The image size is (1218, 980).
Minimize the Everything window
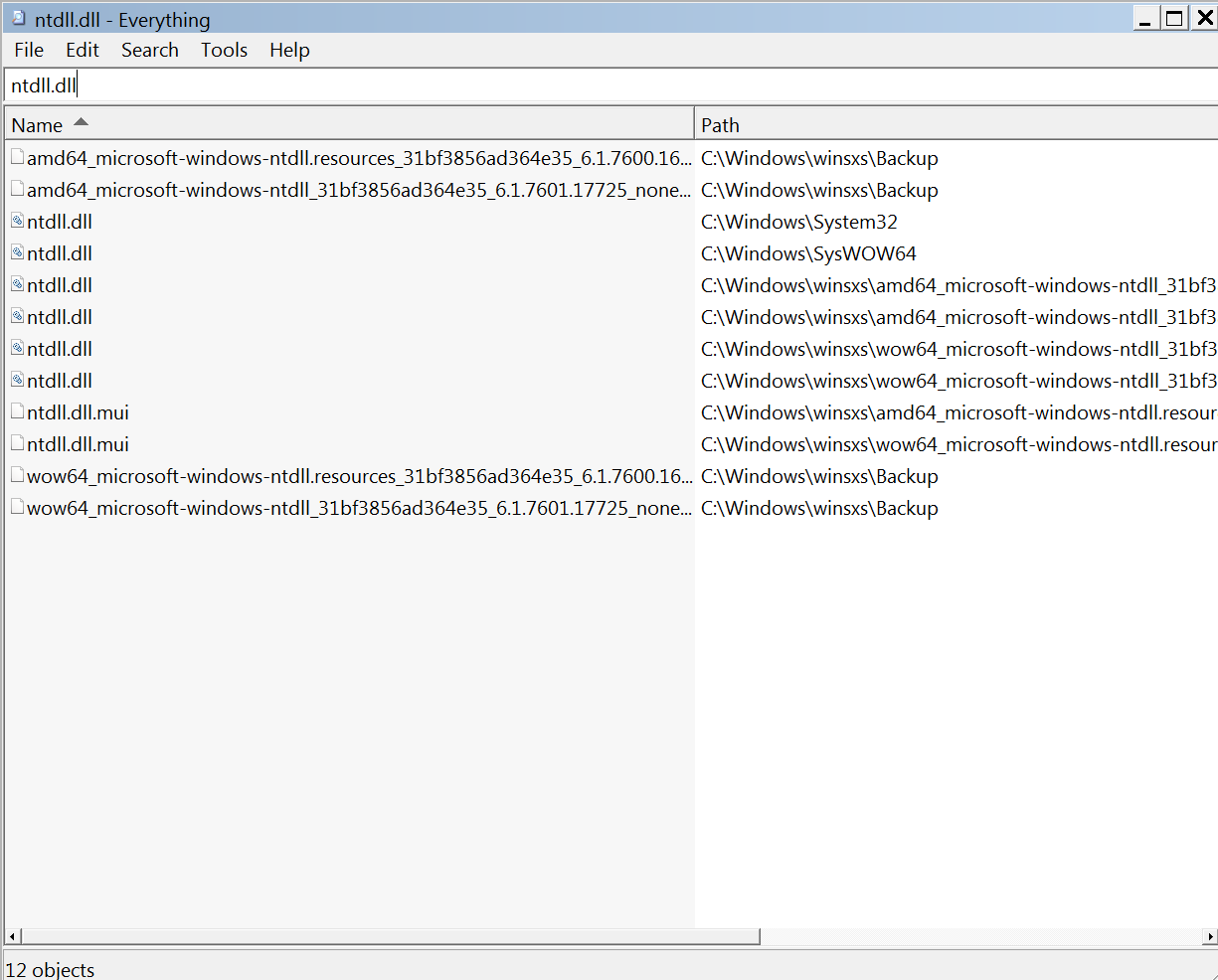[1146, 18]
